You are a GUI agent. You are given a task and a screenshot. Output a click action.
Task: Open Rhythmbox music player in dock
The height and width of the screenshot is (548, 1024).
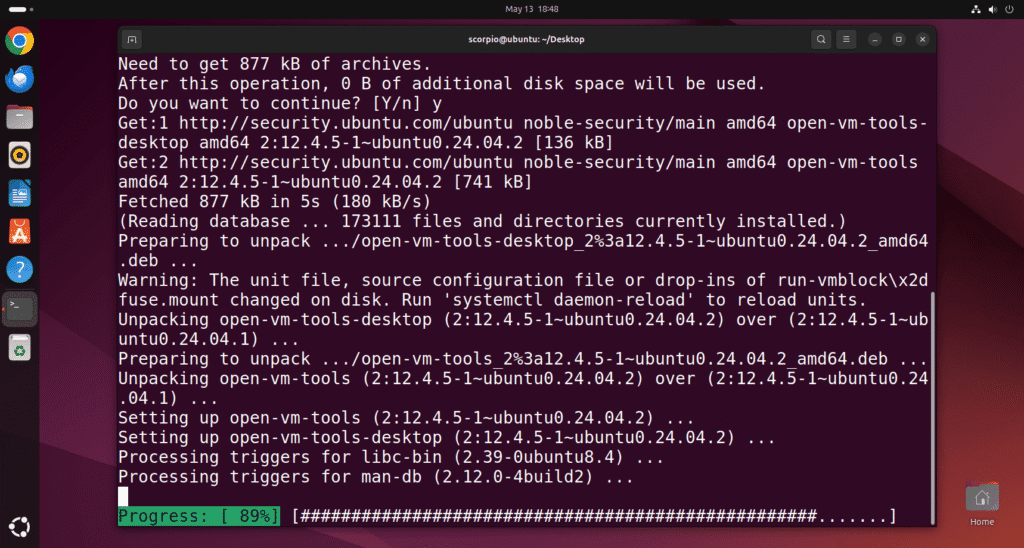[20, 155]
